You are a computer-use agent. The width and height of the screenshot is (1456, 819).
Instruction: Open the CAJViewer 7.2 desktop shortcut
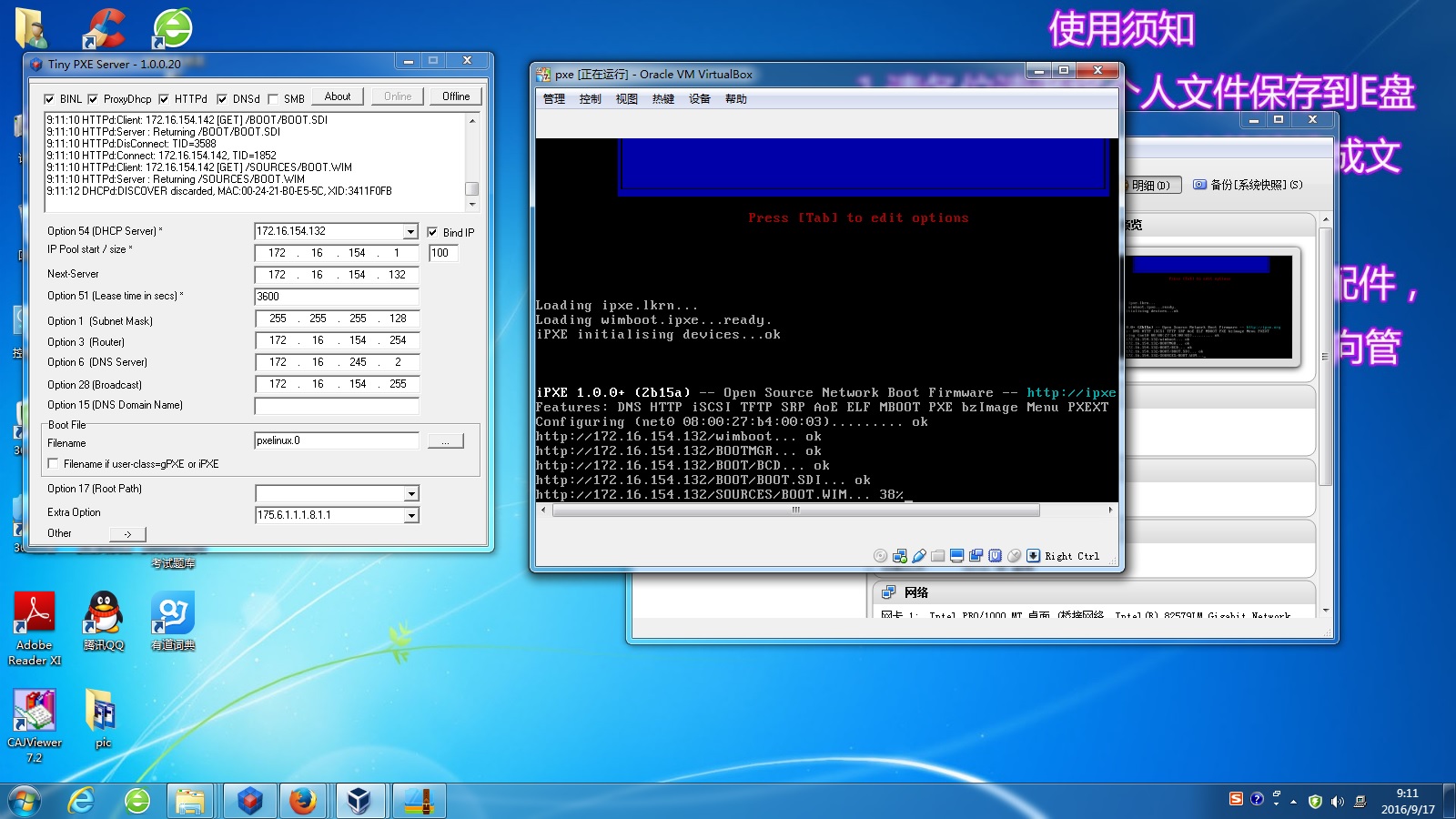(x=35, y=725)
